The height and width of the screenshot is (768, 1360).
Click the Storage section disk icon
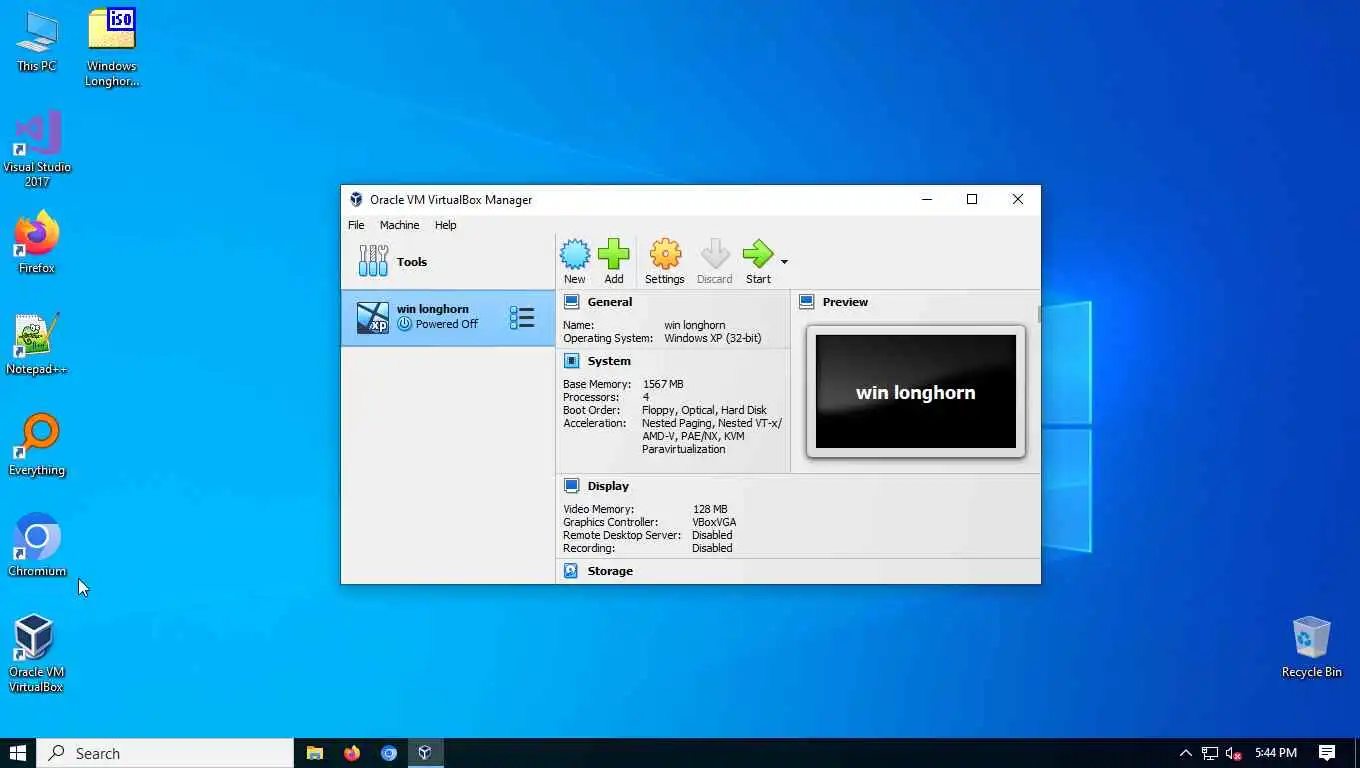571,571
